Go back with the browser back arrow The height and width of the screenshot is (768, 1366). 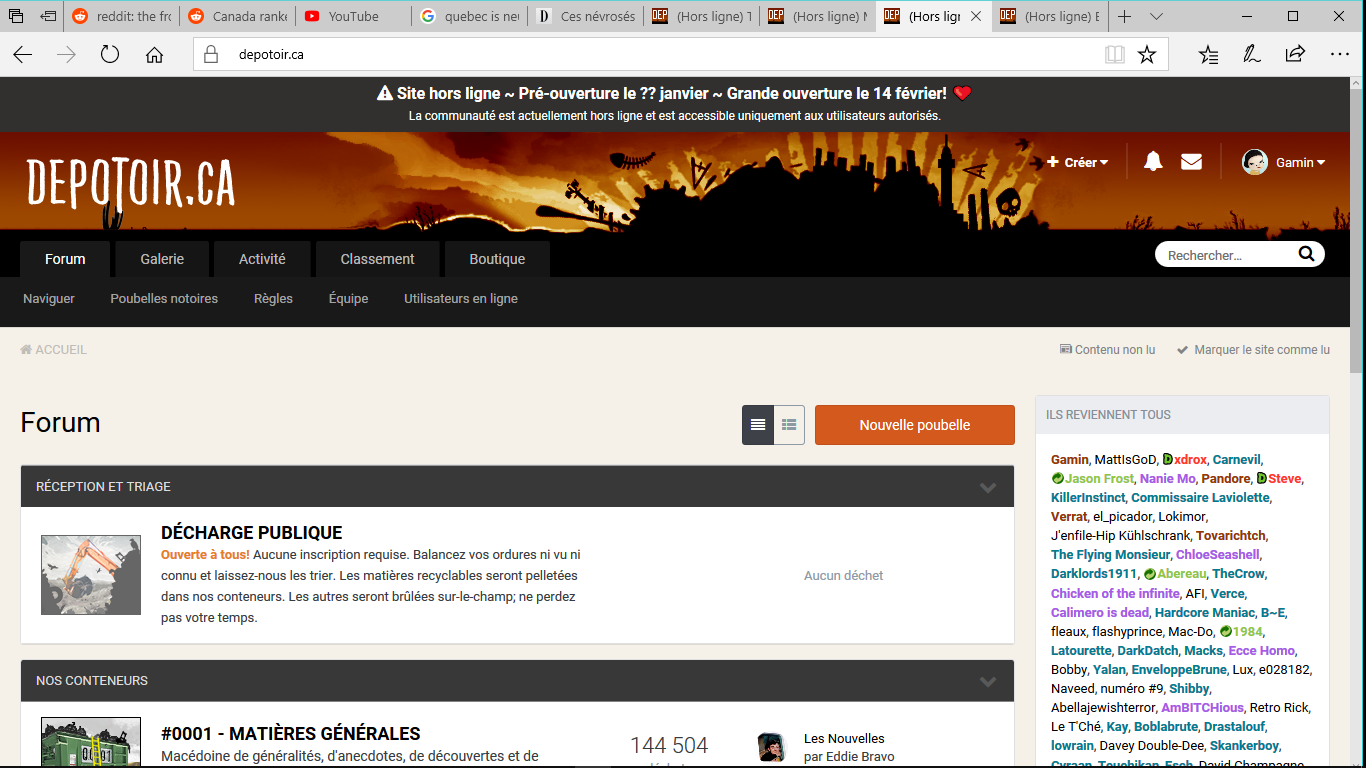pos(22,55)
